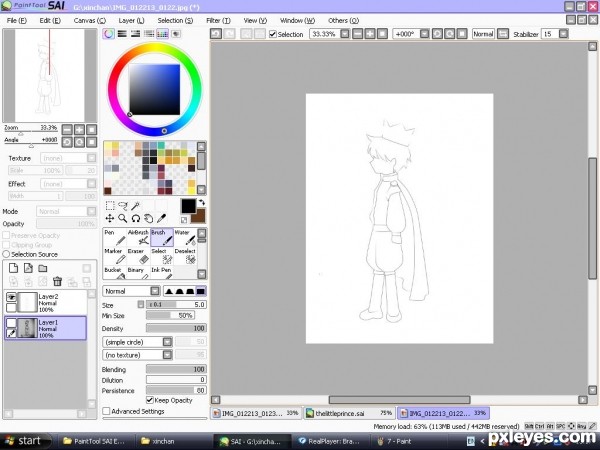Choose the lasso selection tool
This screenshot has width=600, height=450.
coord(122,206)
